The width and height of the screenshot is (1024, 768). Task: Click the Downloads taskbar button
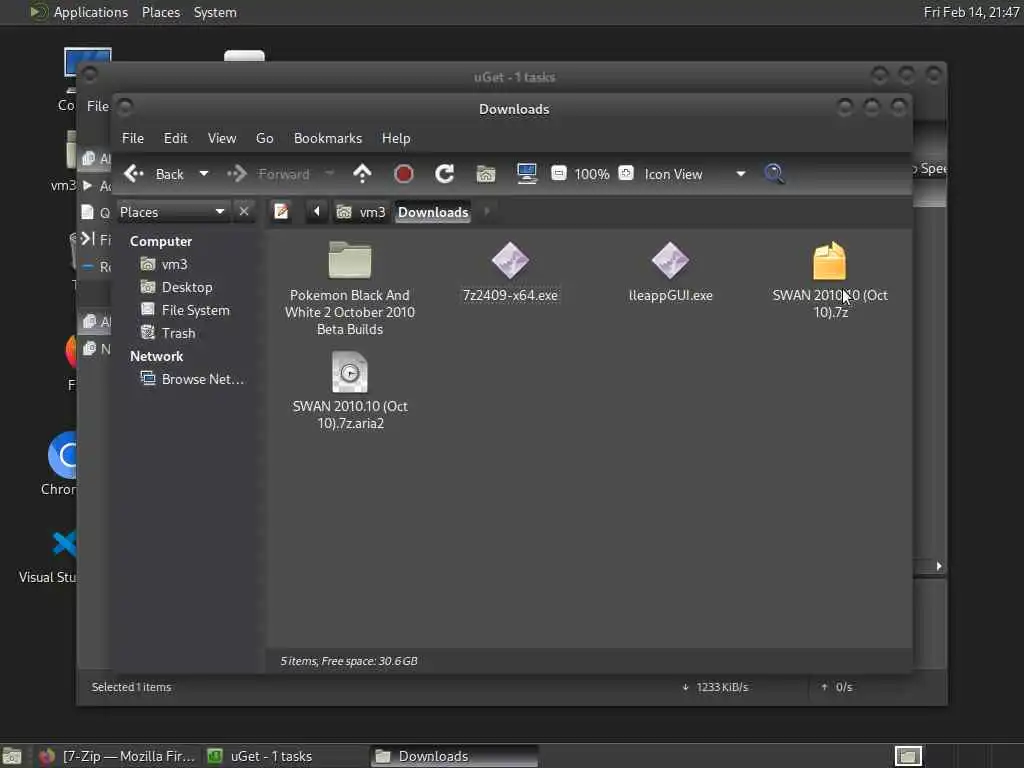pyautogui.click(x=455, y=756)
